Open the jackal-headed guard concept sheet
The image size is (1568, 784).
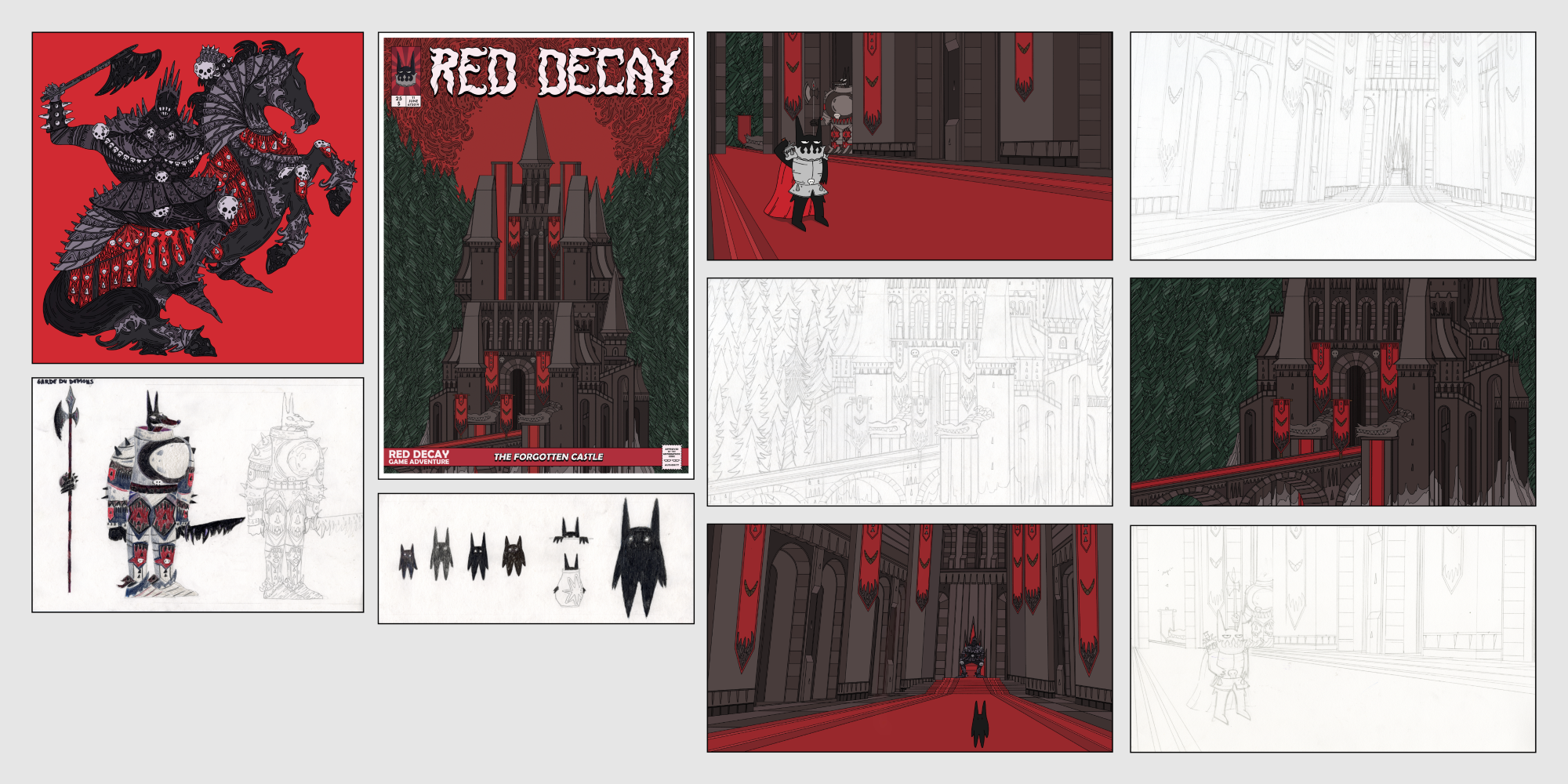(x=198, y=495)
